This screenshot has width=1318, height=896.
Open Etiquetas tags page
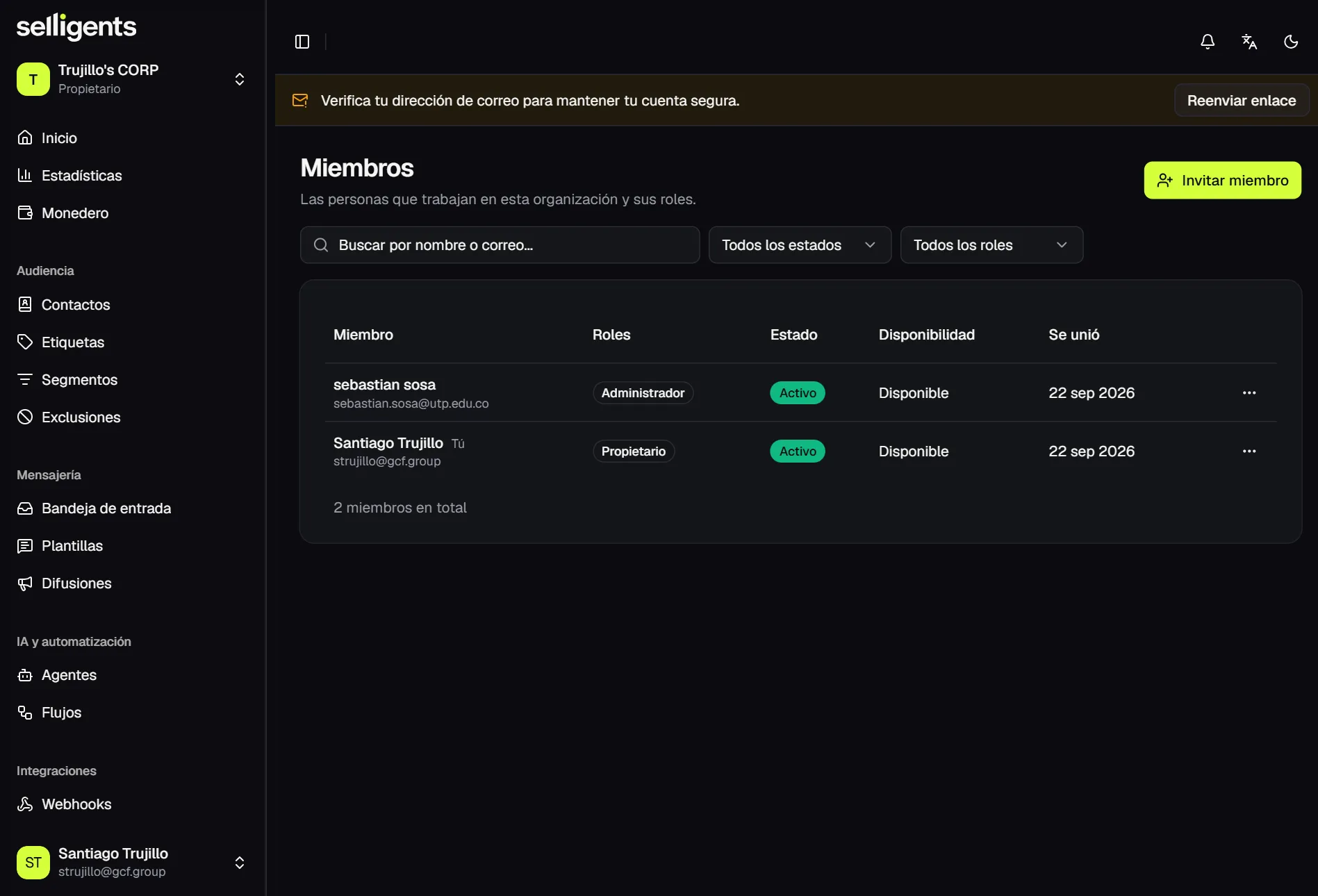(x=133, y=342)
